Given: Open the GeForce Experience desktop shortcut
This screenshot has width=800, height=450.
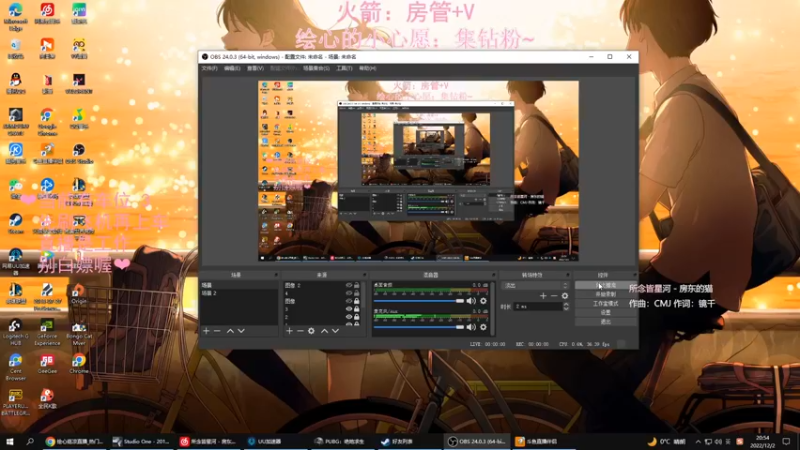Looking at the screenshot, I should point(47,332).
